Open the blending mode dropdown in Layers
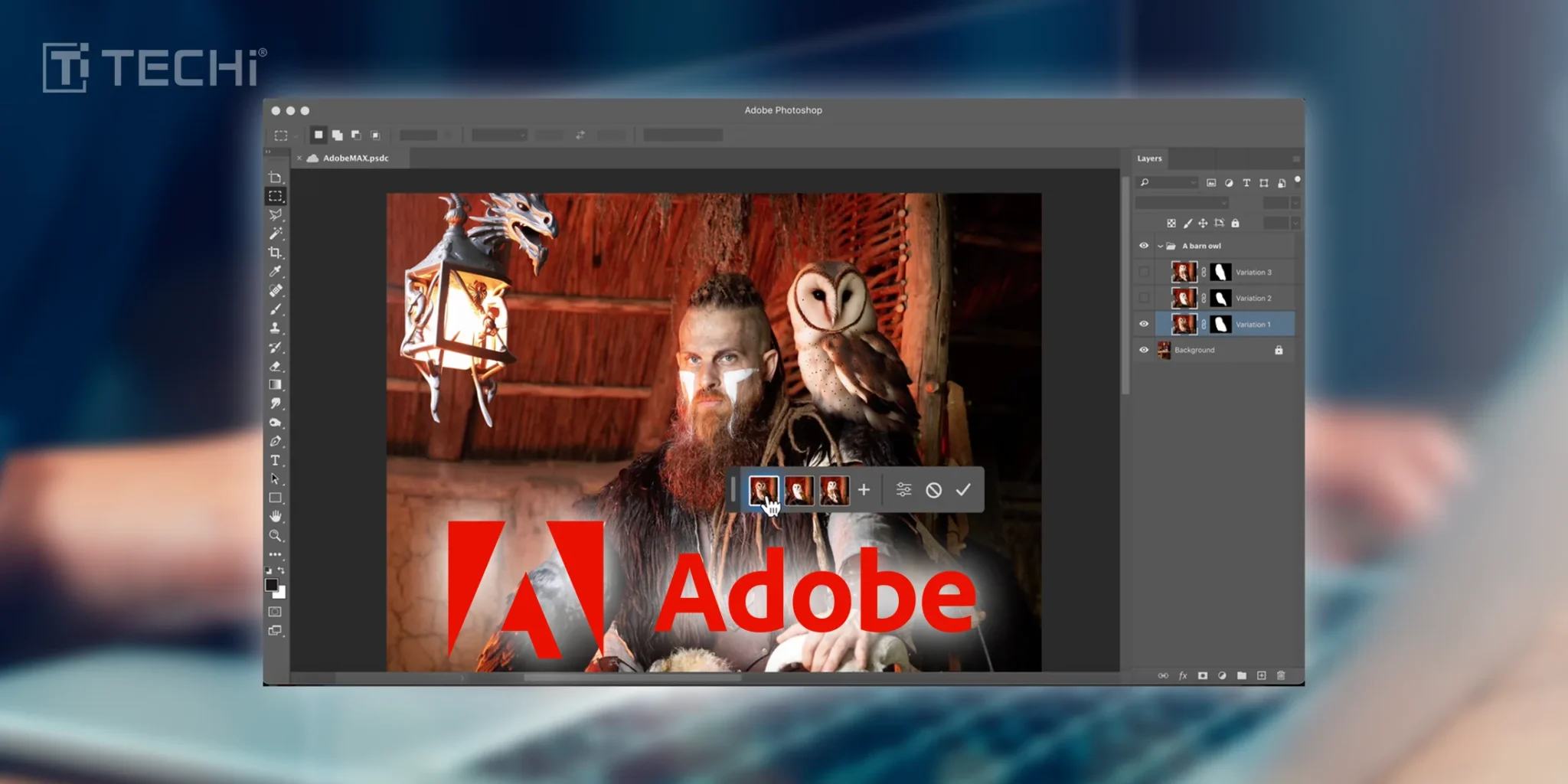 click(x=1182, y=203)
